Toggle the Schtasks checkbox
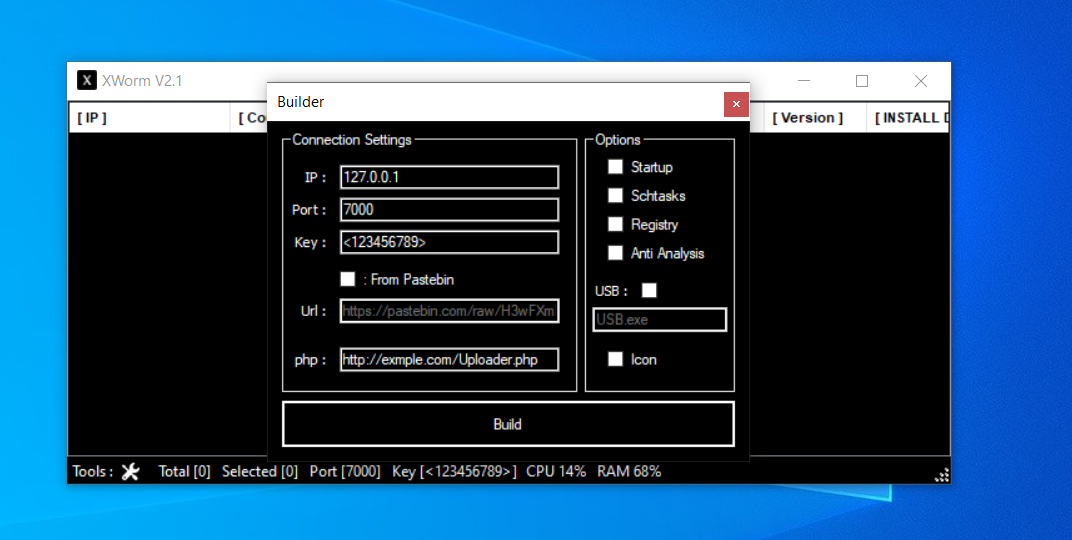 click(x=615, y=195)
